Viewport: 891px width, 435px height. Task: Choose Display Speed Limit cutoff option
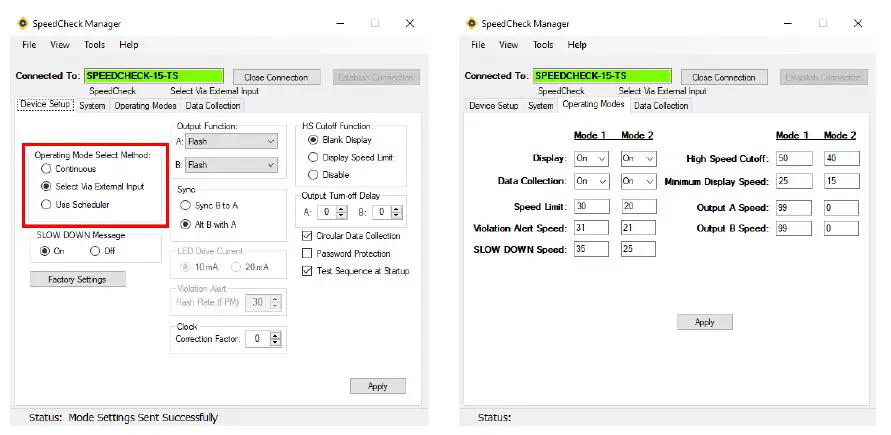tap(313, 157)
